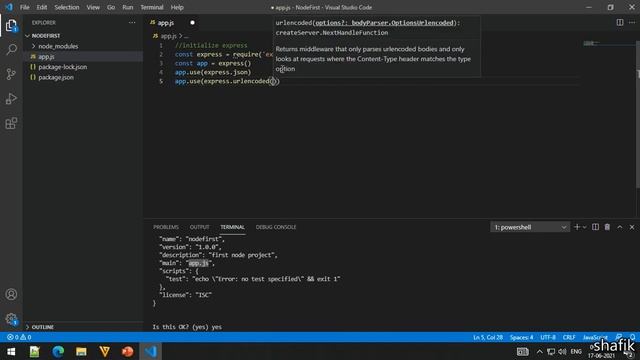
Task: Click Visual Studio Code taskbar icon
Action: coord(151,351)
